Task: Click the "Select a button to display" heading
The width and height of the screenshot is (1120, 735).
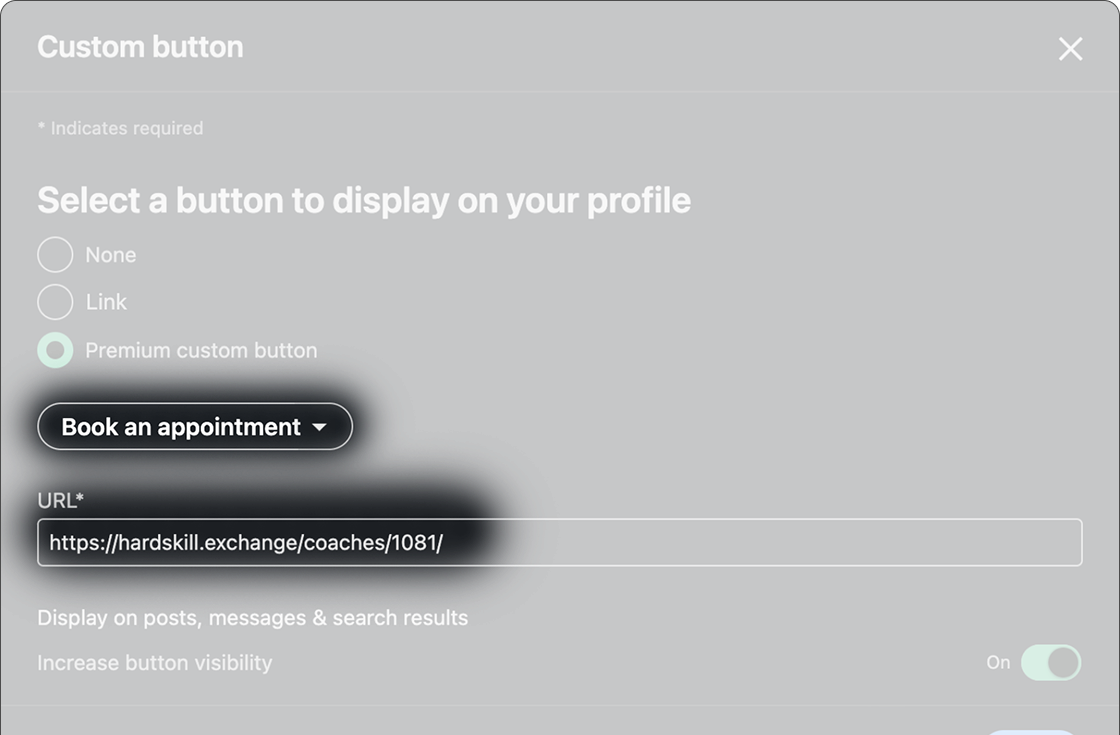Action: coord(364,200)
